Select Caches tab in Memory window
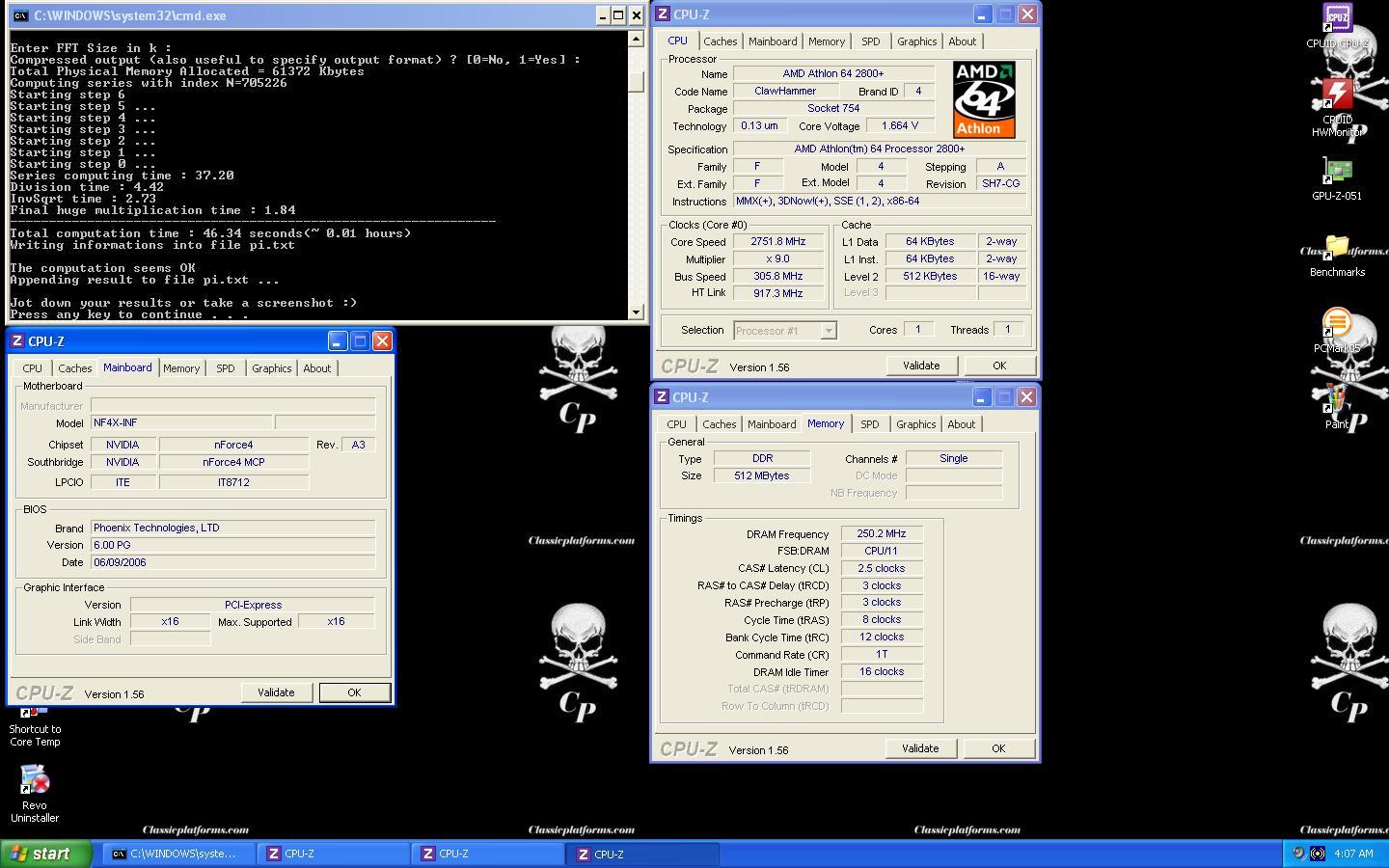Image resolution: width=1389 pixels, height=868 pixels. [x=719, y=424]
